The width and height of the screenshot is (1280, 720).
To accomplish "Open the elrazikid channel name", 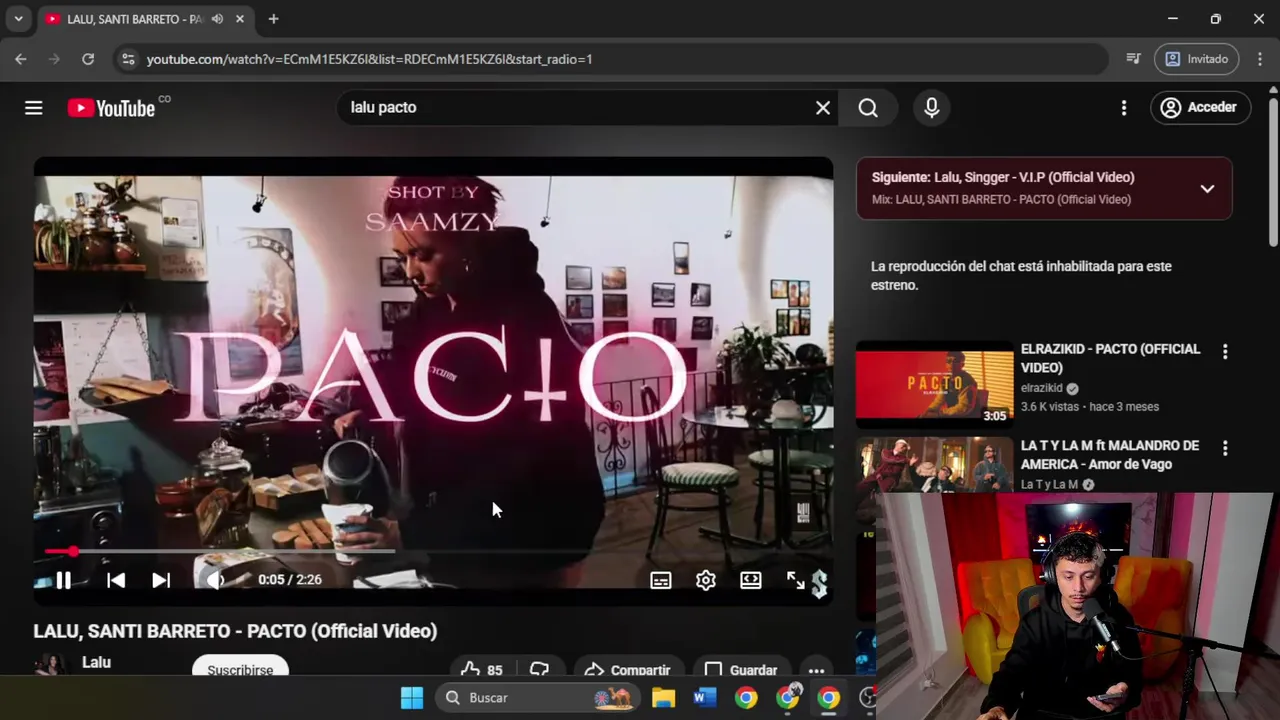I will pyautogui.click(x=1042, y=388).
